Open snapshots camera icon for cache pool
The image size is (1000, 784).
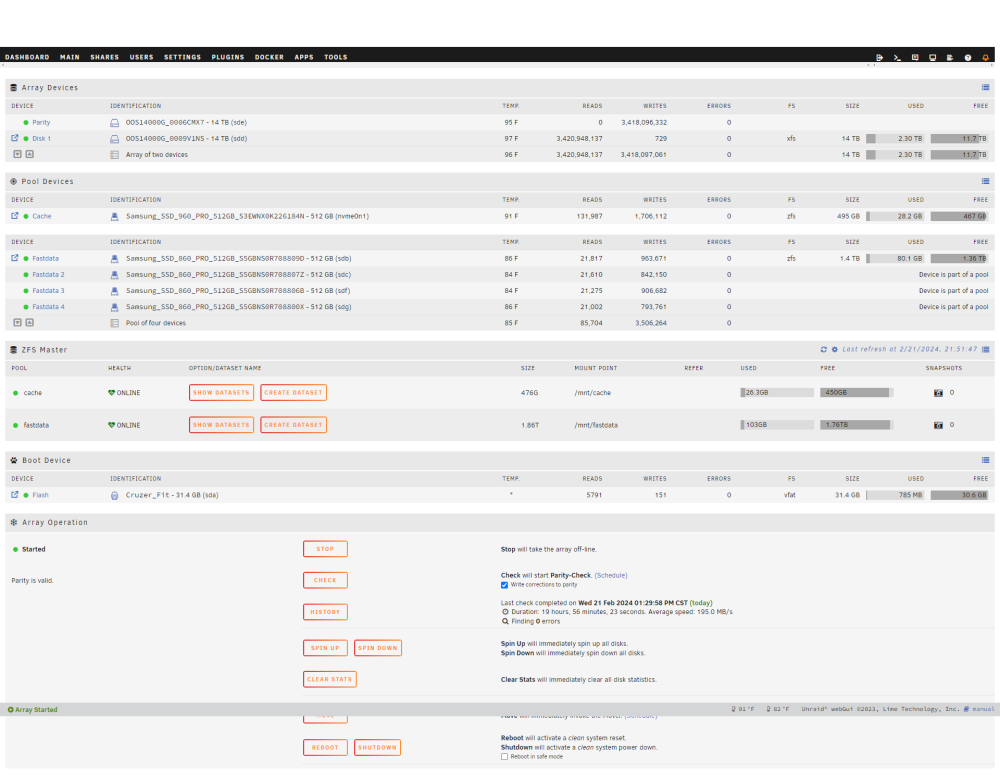(x=938, y=393)
